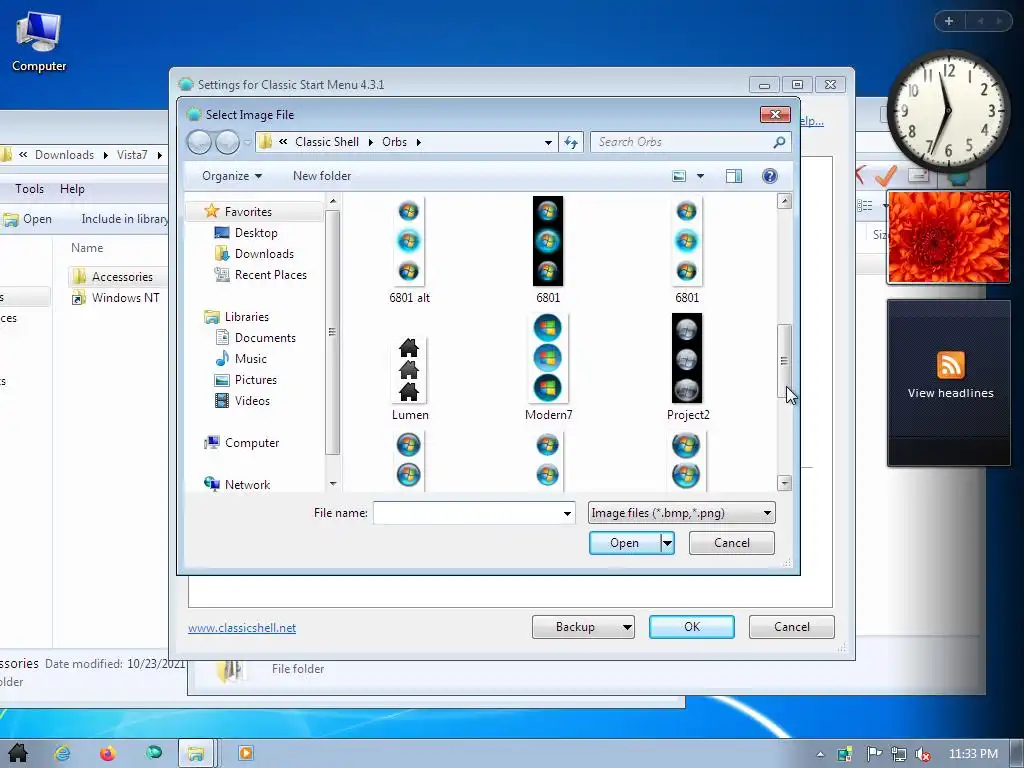Launch Internet Explorer from the taskbar
1024x768 pixels.
point(62,753)
